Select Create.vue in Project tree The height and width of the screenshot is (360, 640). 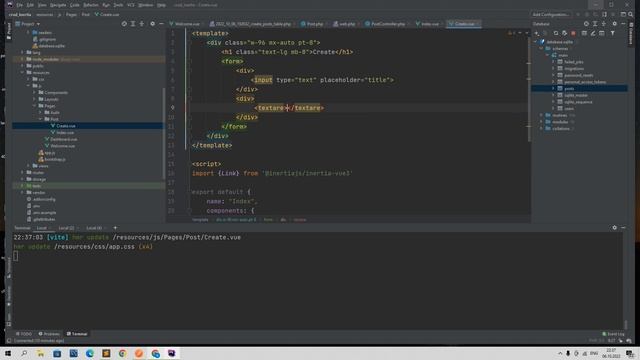tap(65, 126)
